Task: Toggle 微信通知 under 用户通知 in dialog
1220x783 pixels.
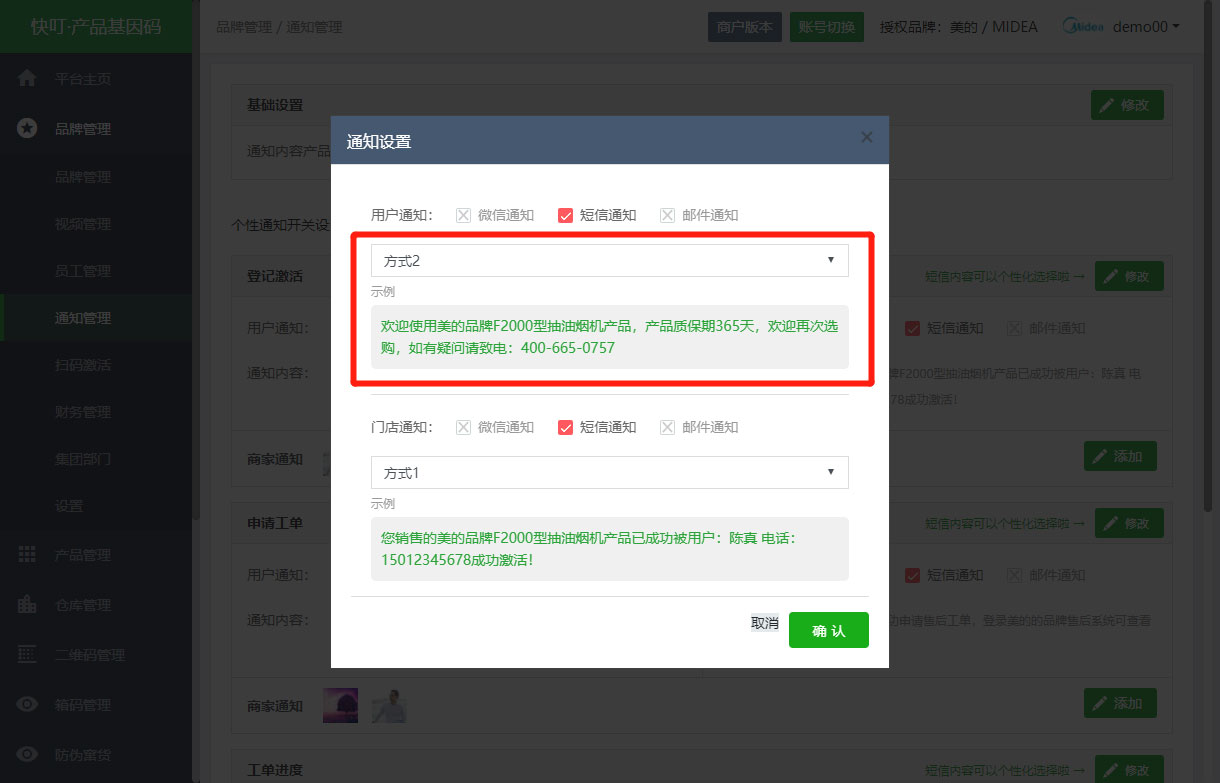Action: click(463, 215)
